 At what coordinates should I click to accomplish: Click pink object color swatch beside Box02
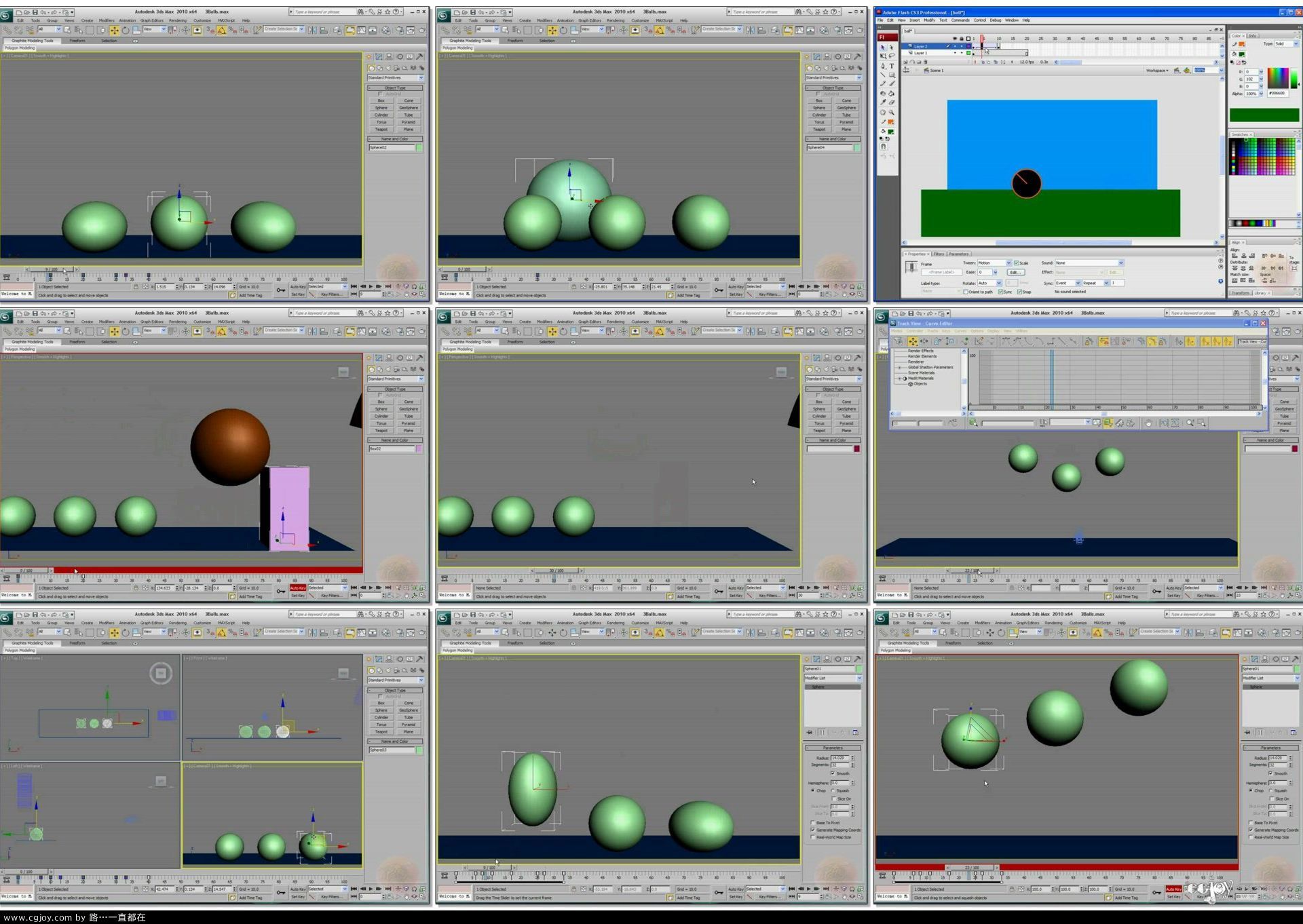(419, 448)
